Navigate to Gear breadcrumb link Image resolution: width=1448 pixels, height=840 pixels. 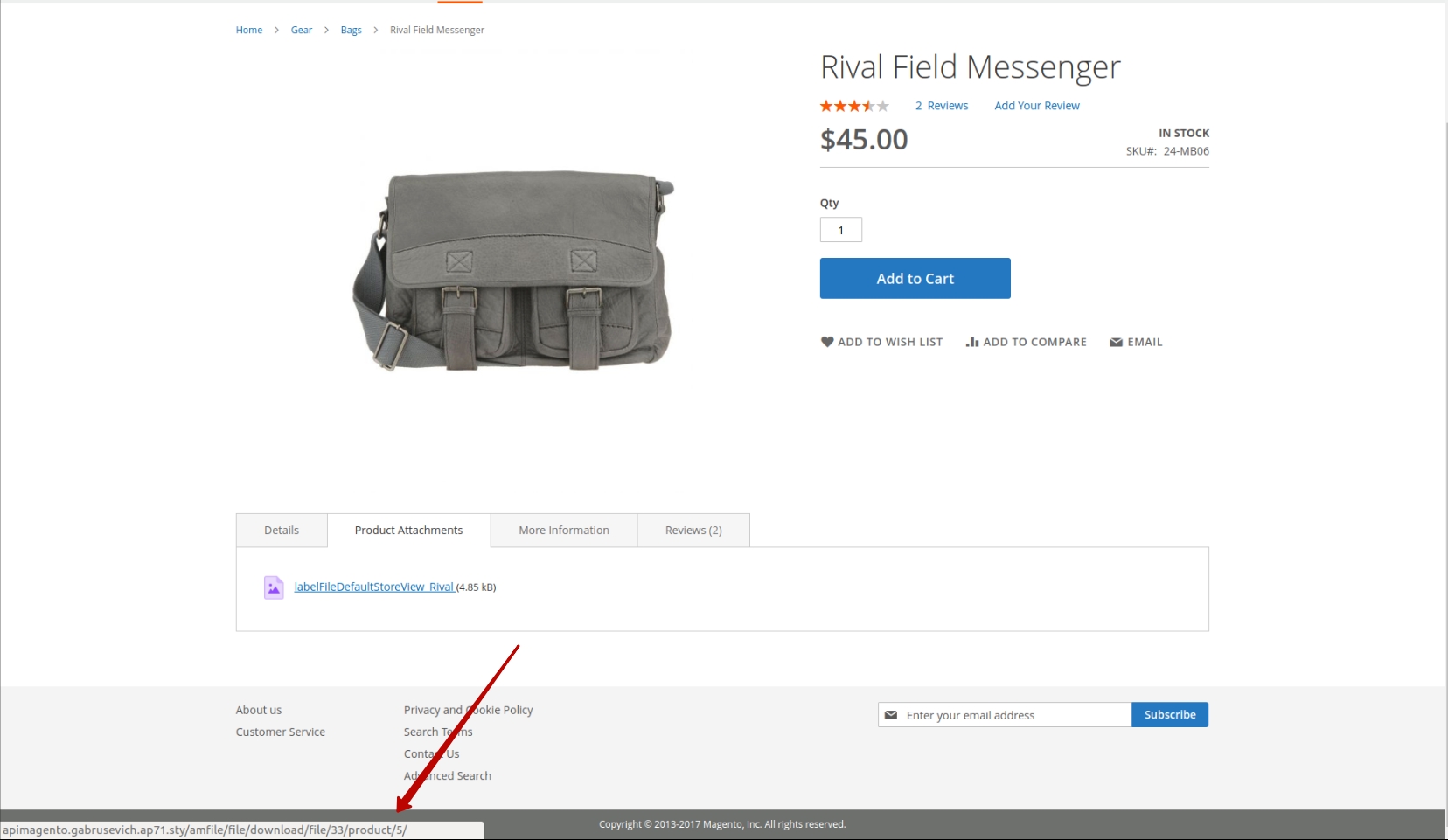(302, 30)
